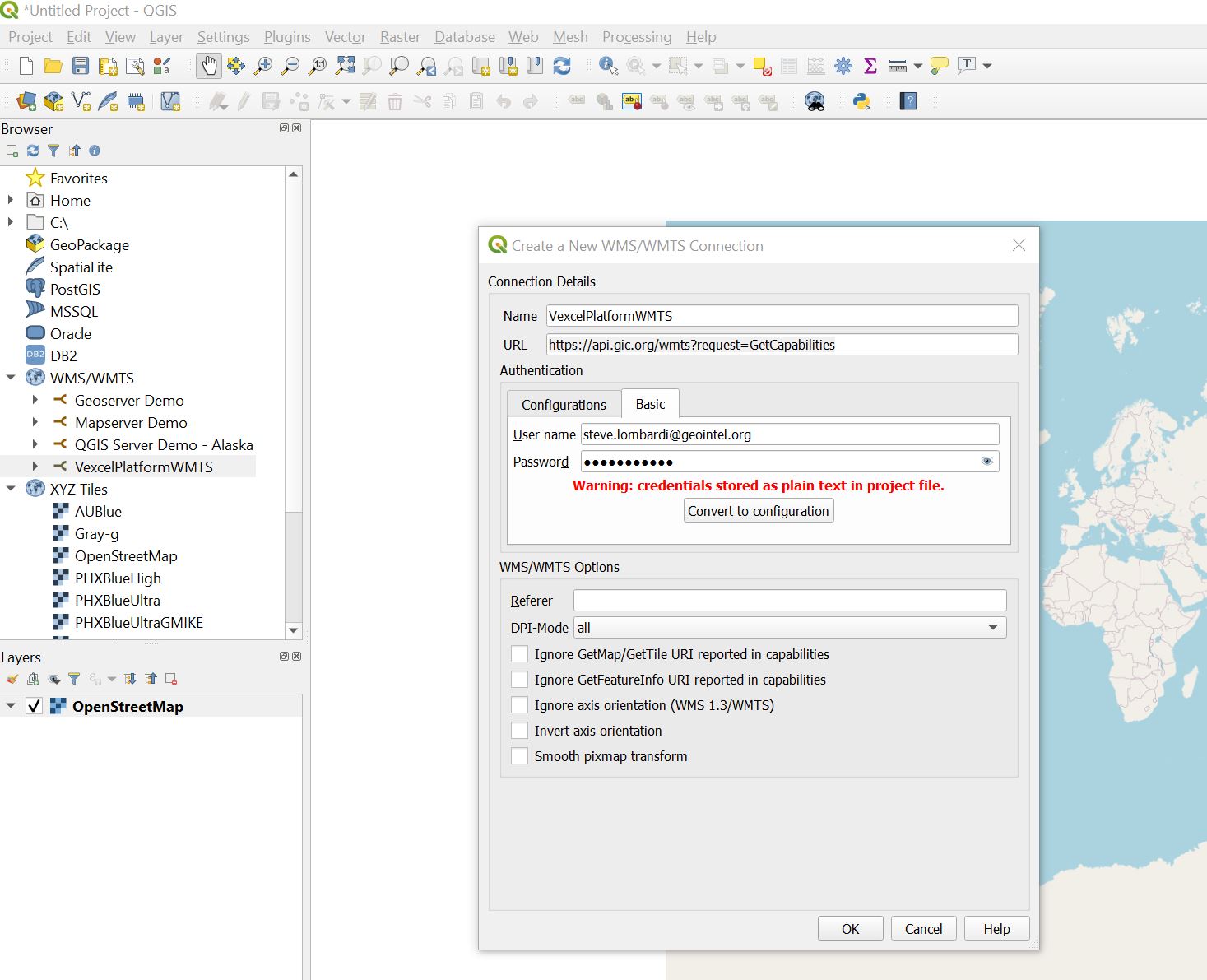Check the Invert axis orientation box
Screen dimensions: 1207x980
(519, 731)
